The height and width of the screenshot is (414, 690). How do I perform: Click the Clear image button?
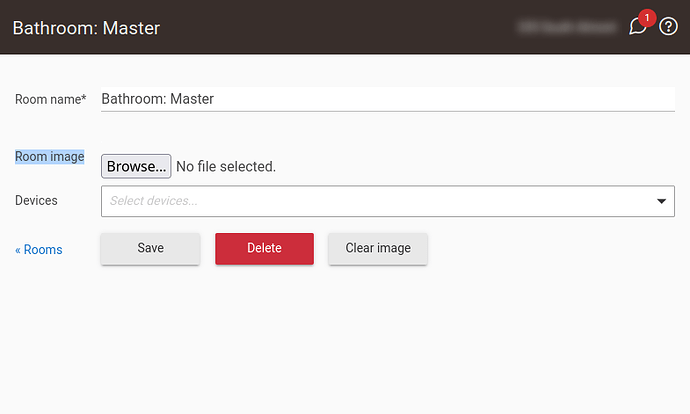(378, 248)
